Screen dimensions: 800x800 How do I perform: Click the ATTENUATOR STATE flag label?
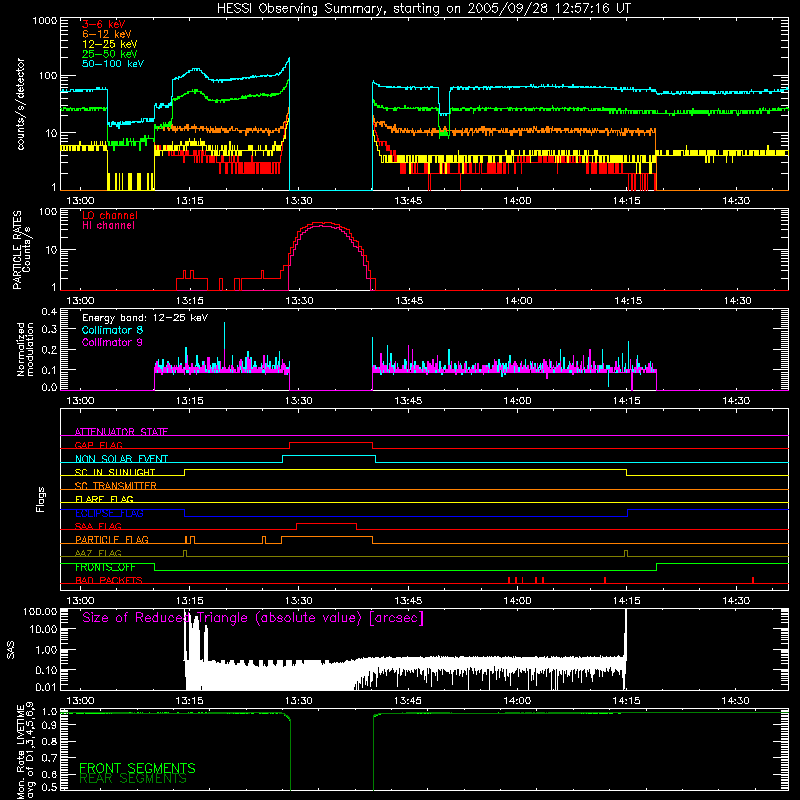coord(121,432)
